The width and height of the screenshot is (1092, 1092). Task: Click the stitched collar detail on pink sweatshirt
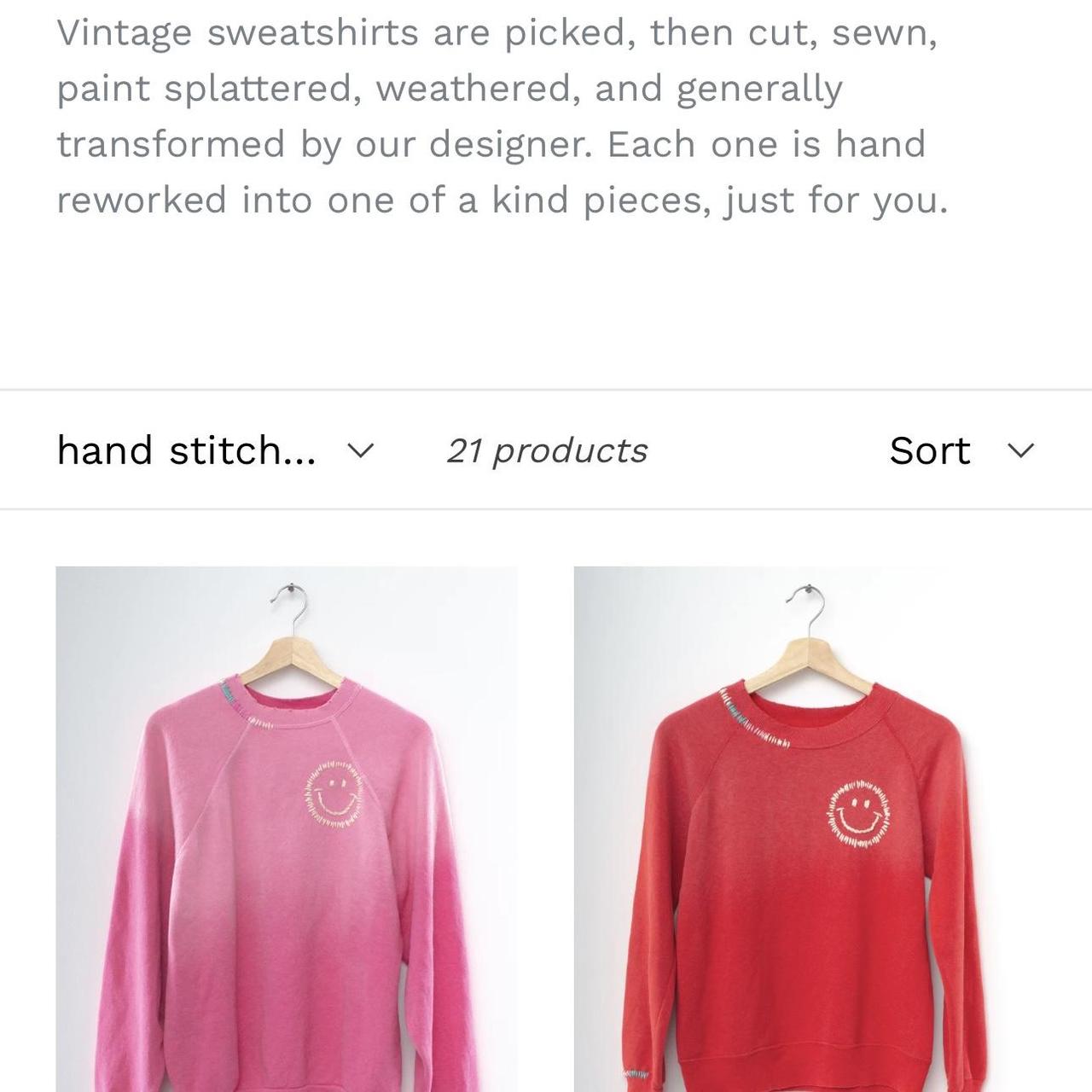point(242,703)
